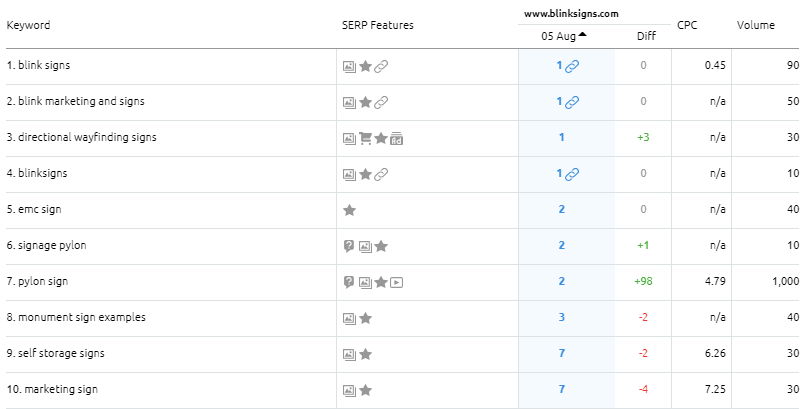This screenshot has height=409, width=807.
Task: Click the image pack icon for blink signs
Action: 349,66
